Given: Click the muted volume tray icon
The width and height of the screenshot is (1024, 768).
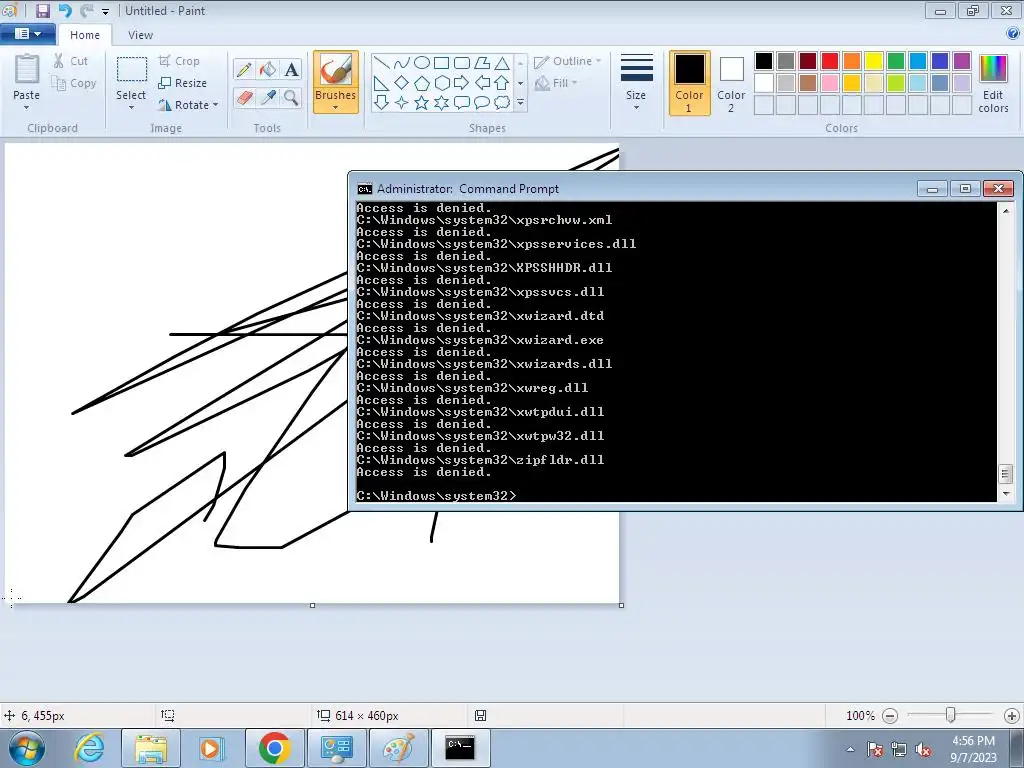Looking at the screenshot, I should pyautogui.click(x=923, y=750).
